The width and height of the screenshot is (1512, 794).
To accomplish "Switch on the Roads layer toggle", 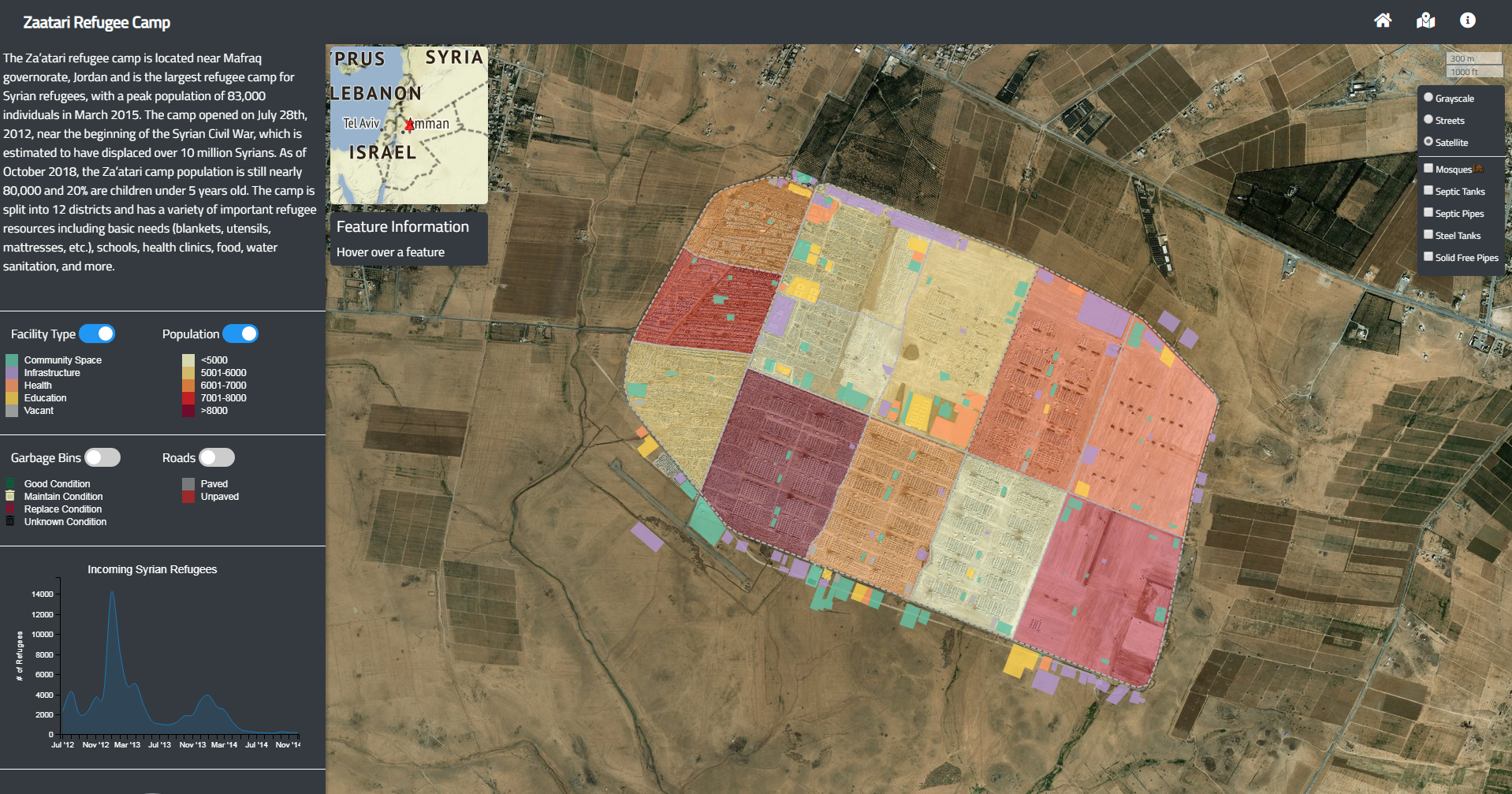I will [217, 457].
